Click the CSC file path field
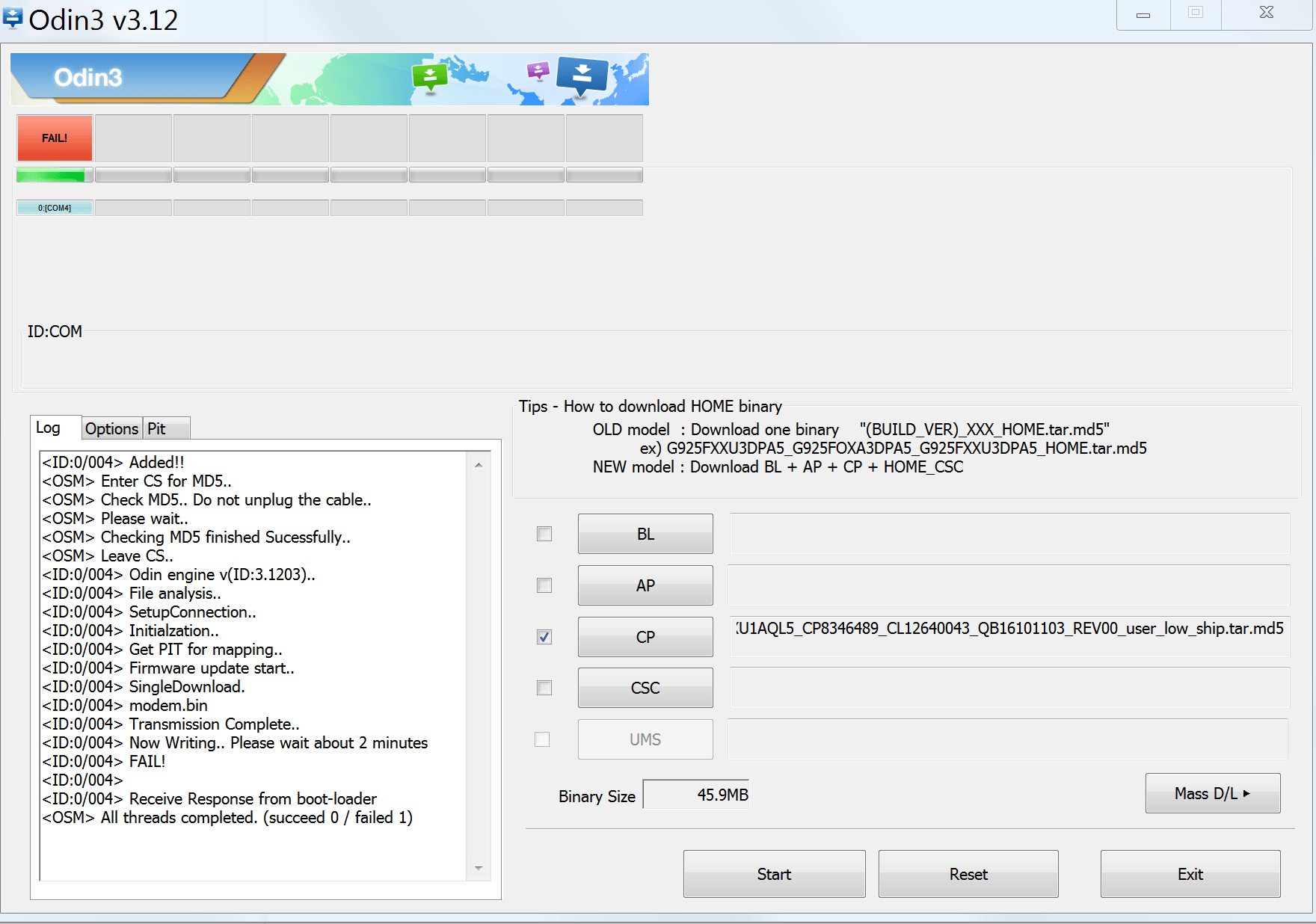This screenshot has height=924, width=1316. pos(1009,688)
